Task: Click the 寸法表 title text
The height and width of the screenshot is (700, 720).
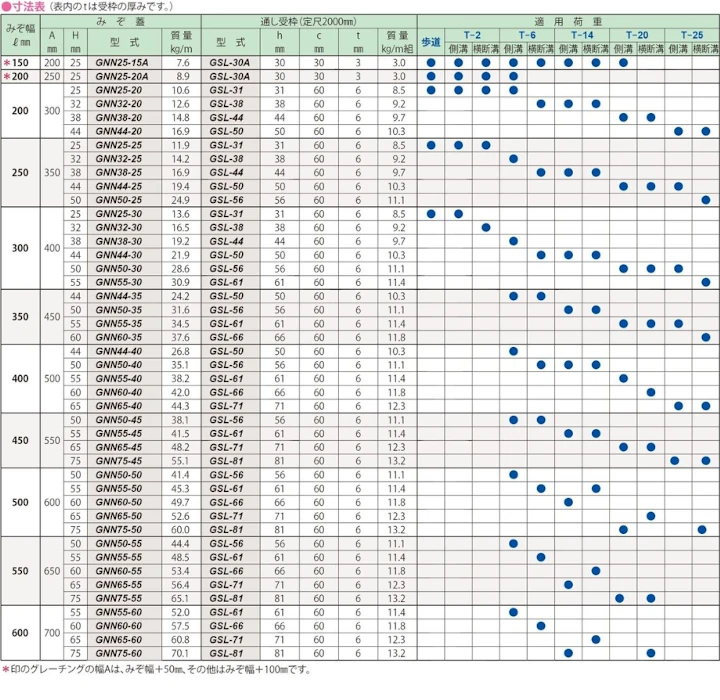Action: click(x=27, y=6)
